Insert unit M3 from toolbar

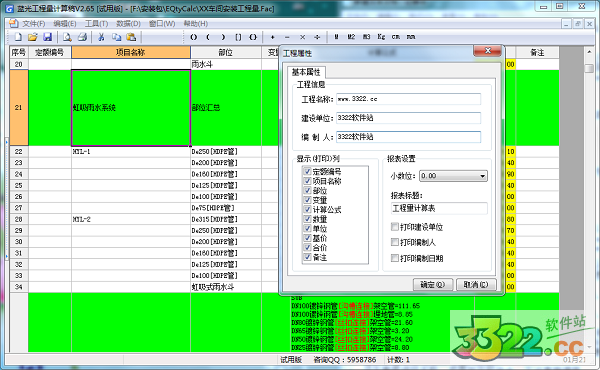click(x=366, y=37)
